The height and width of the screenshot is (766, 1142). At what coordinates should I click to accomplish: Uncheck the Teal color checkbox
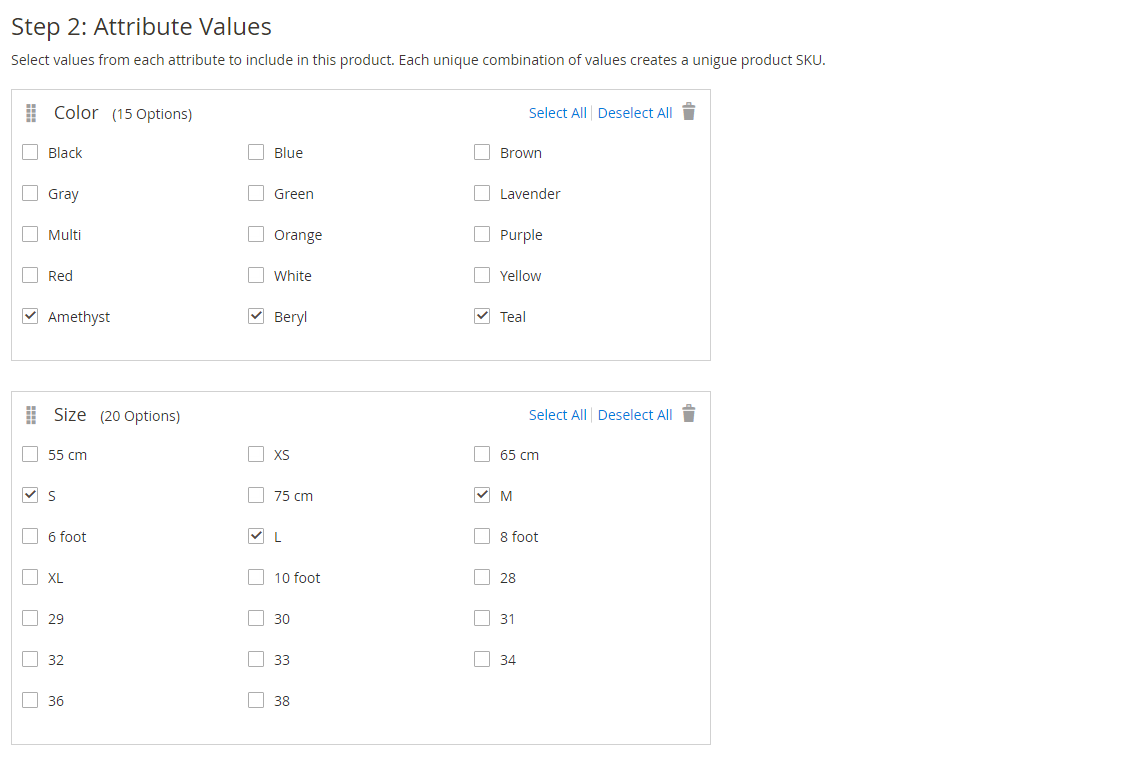click(481, 316)
